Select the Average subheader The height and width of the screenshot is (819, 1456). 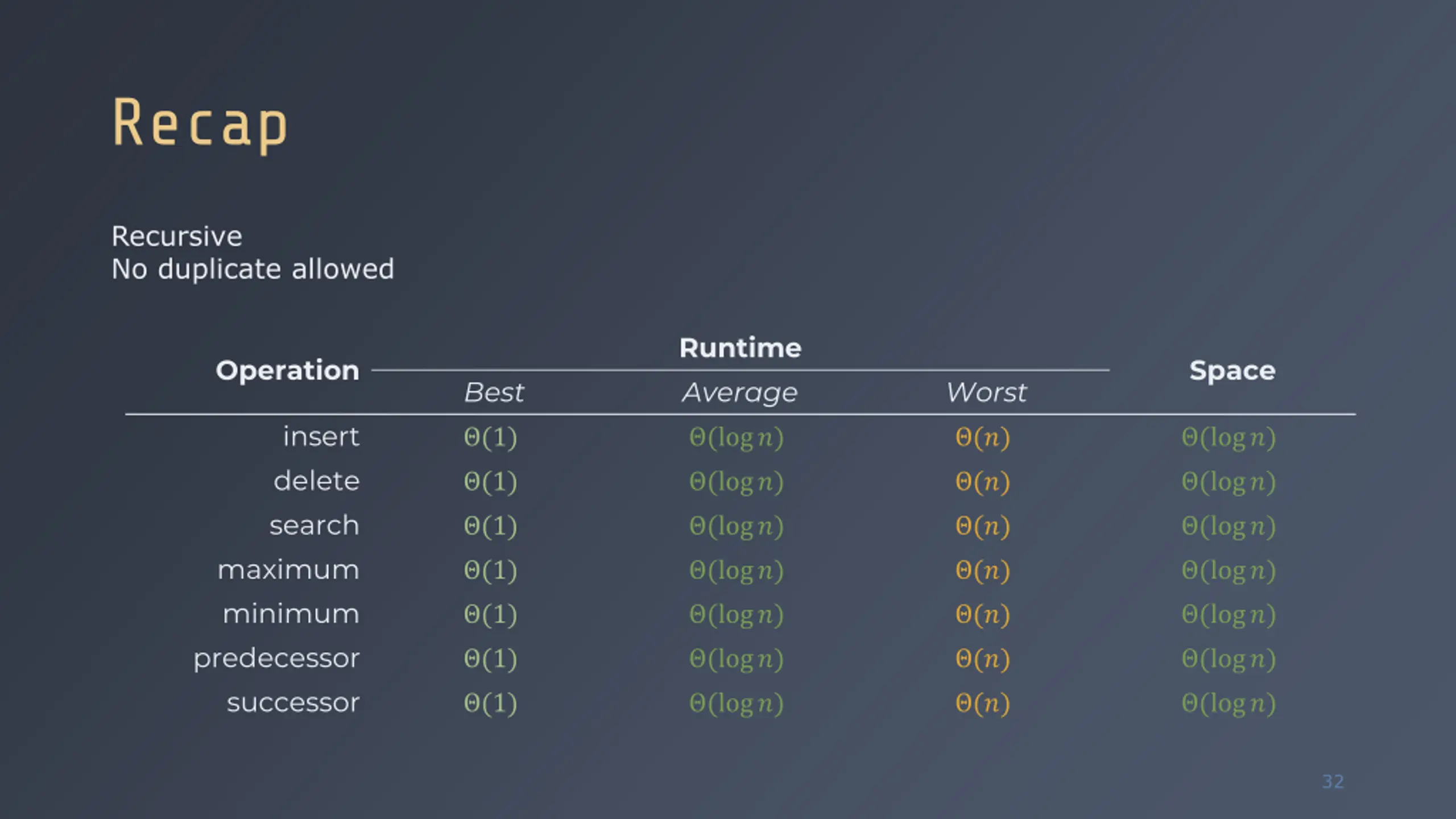click(740, 393)
